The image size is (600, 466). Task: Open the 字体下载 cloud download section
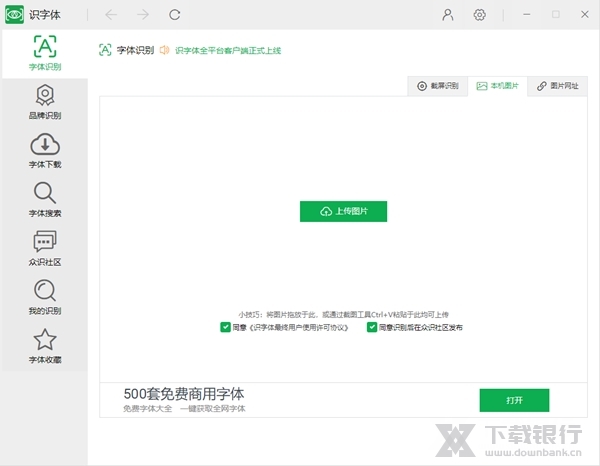click(x=45, y=151)
